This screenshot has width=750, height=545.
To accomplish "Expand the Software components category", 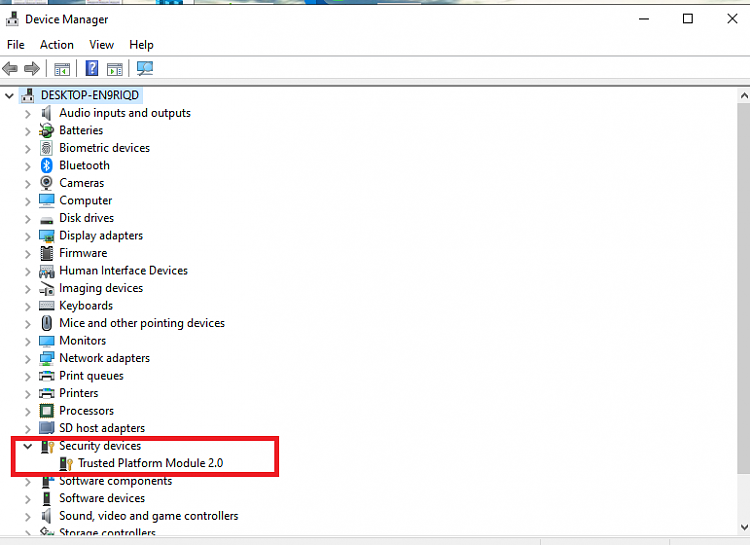I will tap(27, 481).
